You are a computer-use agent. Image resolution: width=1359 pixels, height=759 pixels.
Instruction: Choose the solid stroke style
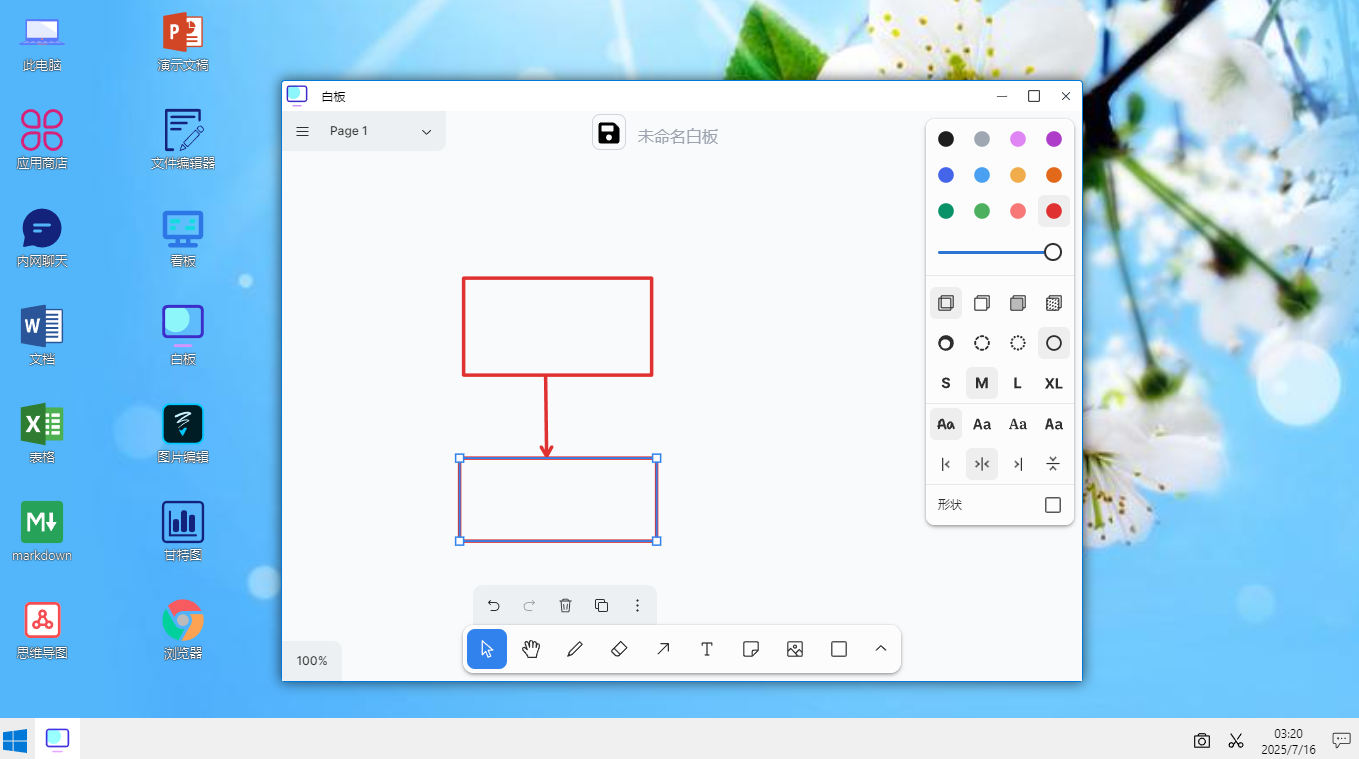tap(1054, 343)
